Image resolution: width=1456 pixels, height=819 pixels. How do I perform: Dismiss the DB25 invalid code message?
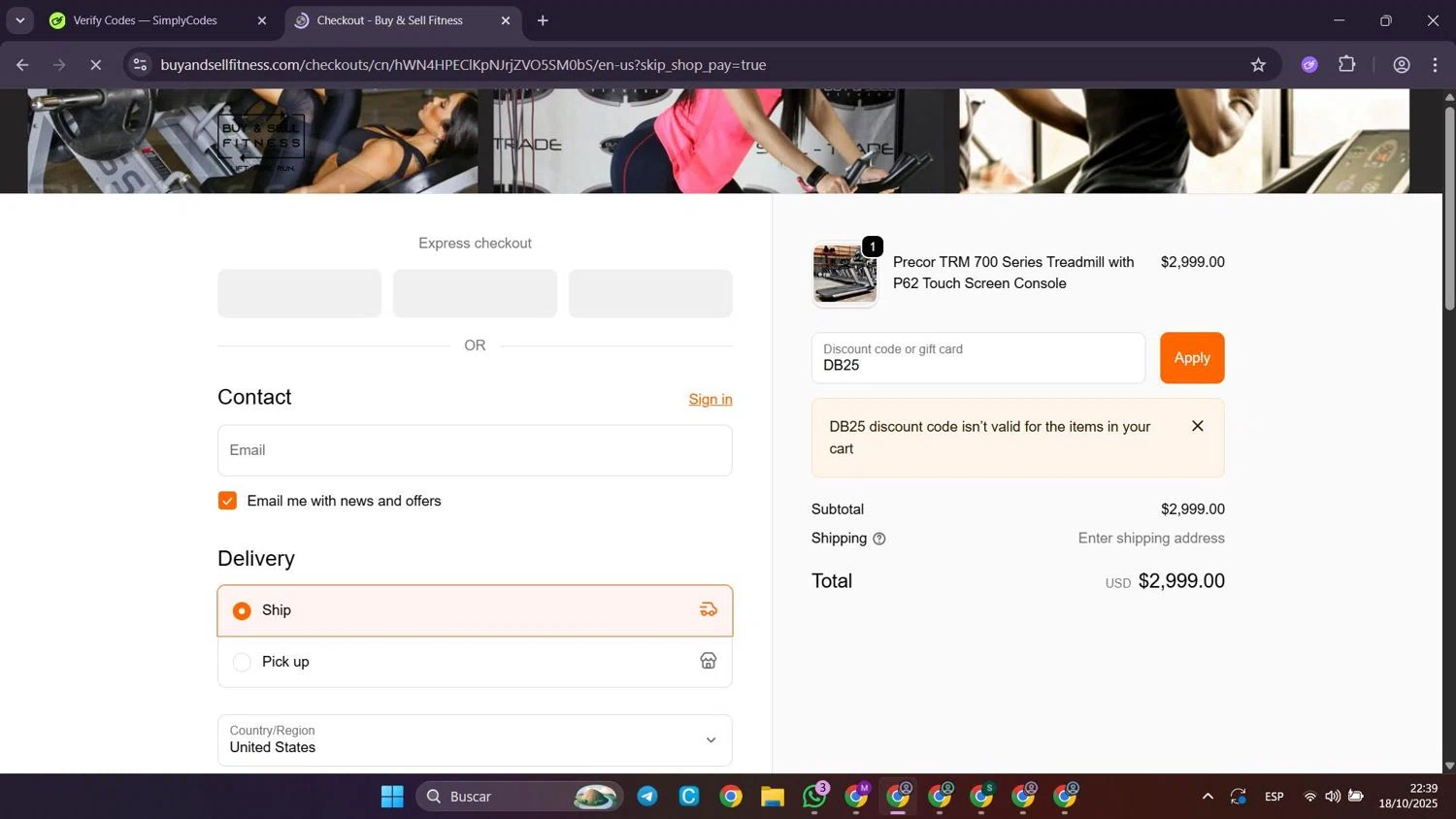pos(1198,426)
